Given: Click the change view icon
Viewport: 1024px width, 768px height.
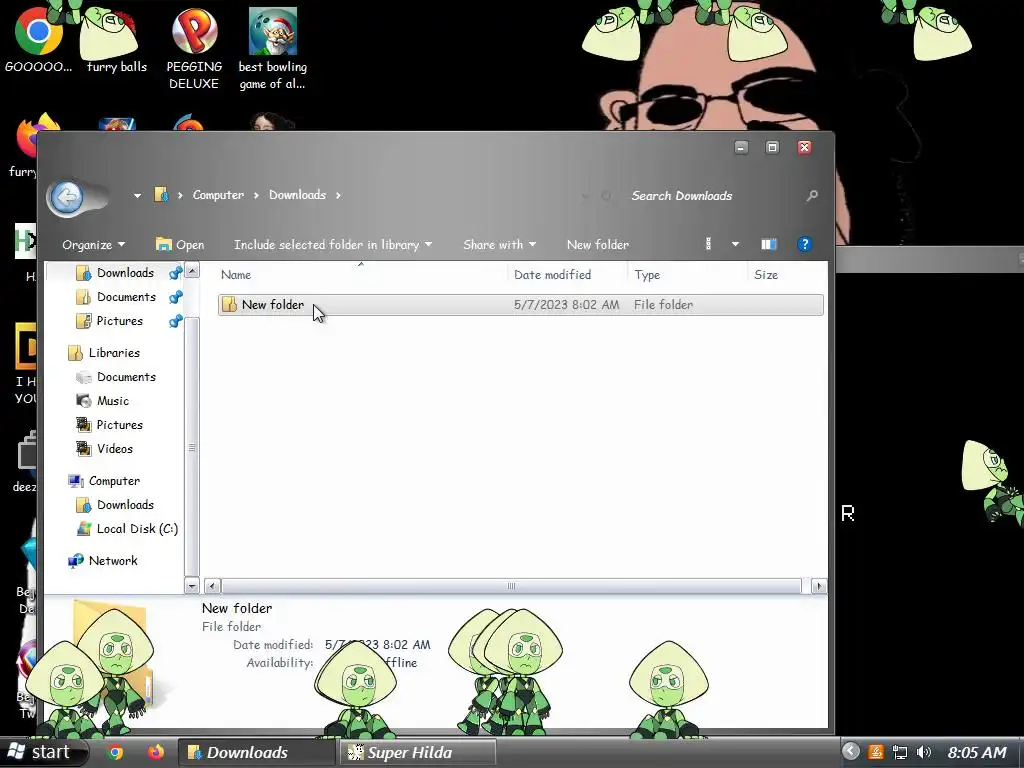Looking at the screenshot, I should pos(709,244).
